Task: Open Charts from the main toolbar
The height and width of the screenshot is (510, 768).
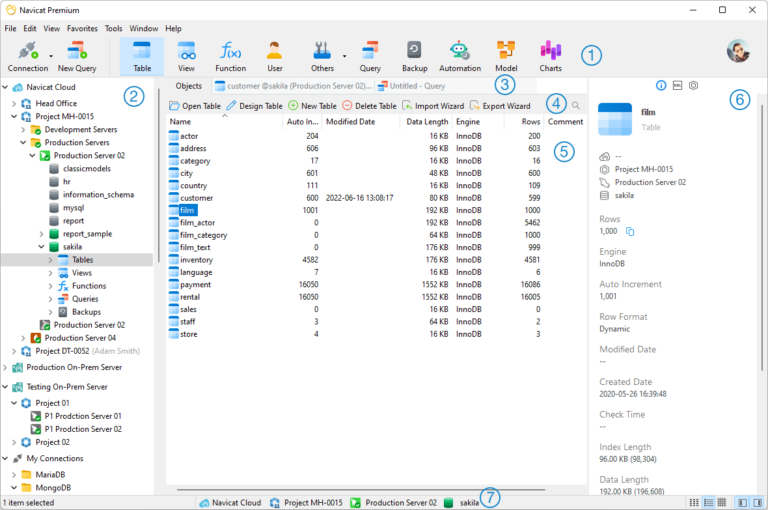Action: 550,55
